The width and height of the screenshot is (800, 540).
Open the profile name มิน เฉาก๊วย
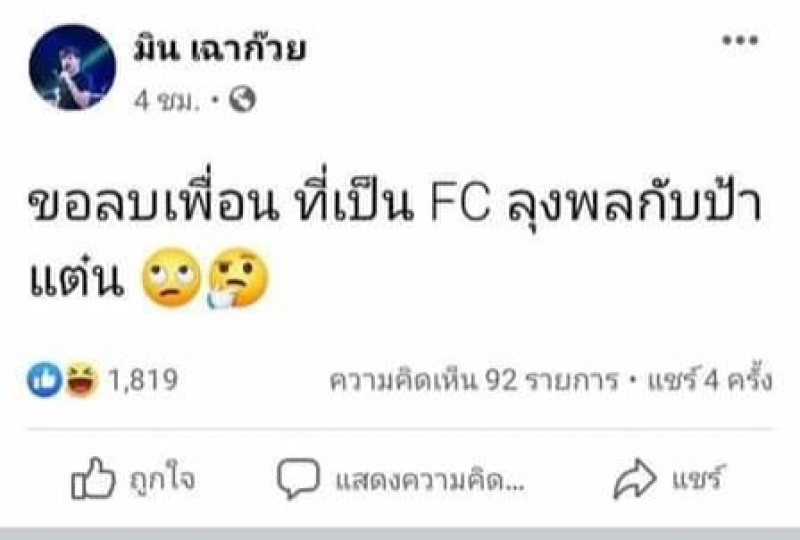click(x=219, y=51)
